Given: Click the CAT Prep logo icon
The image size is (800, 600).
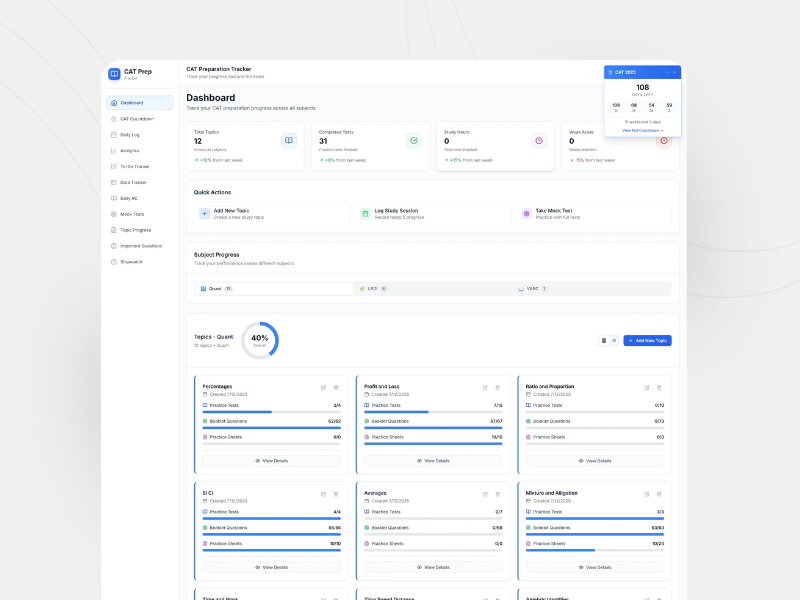Looking at the screenshot, I should point(114,74).
